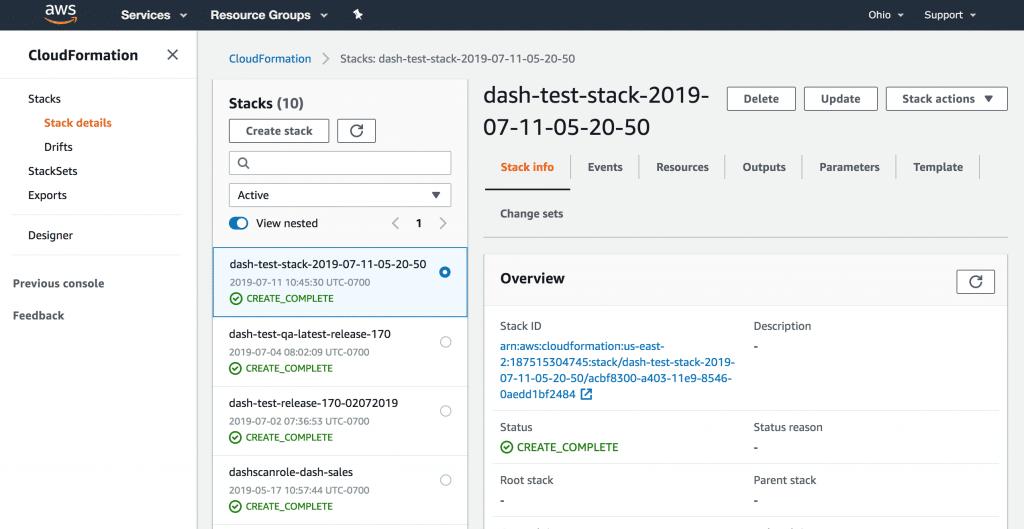Go to previous page of stacks
The image size is (1024, 529).
click(395, 223)
